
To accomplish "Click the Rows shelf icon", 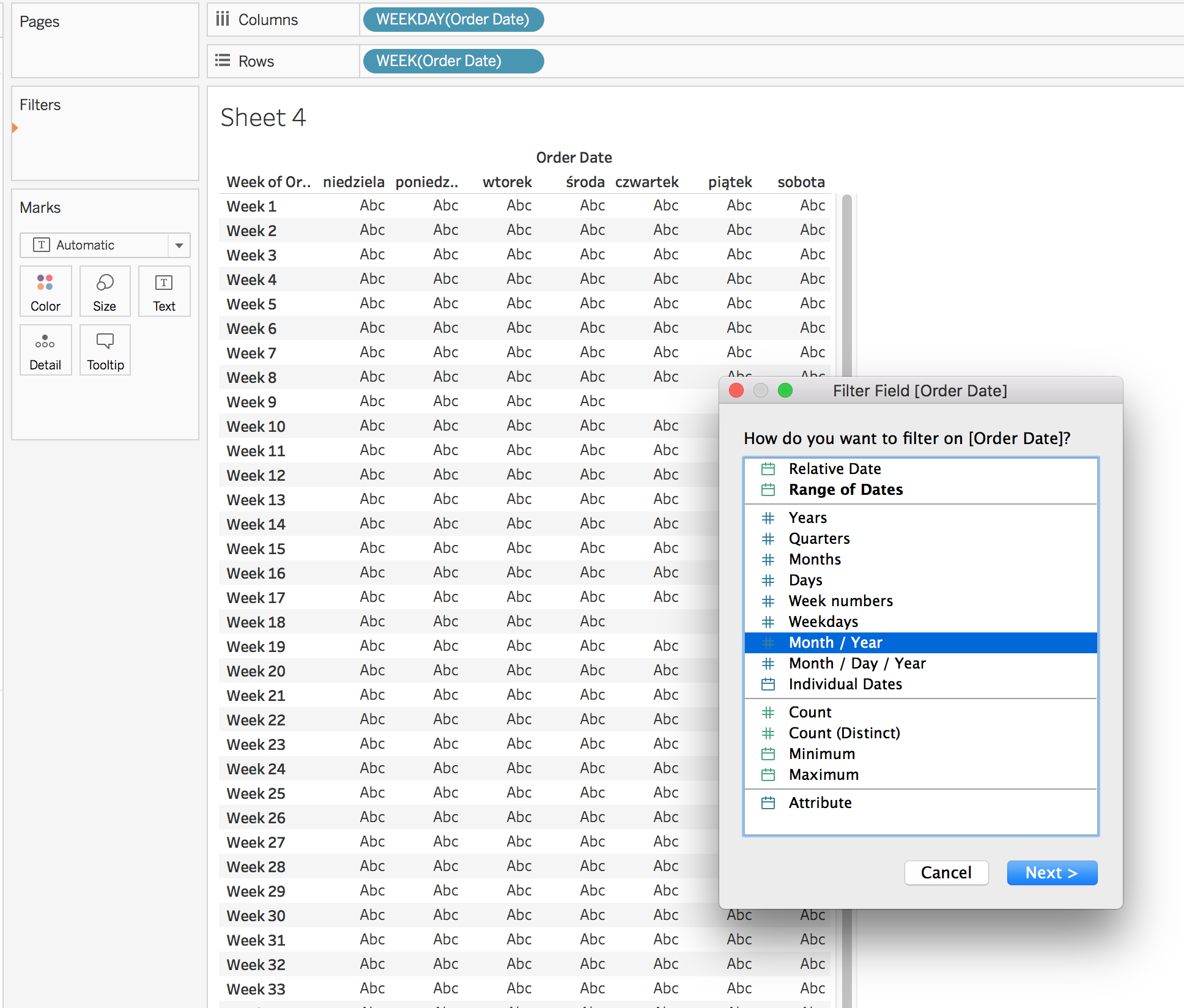I will 223,61.
